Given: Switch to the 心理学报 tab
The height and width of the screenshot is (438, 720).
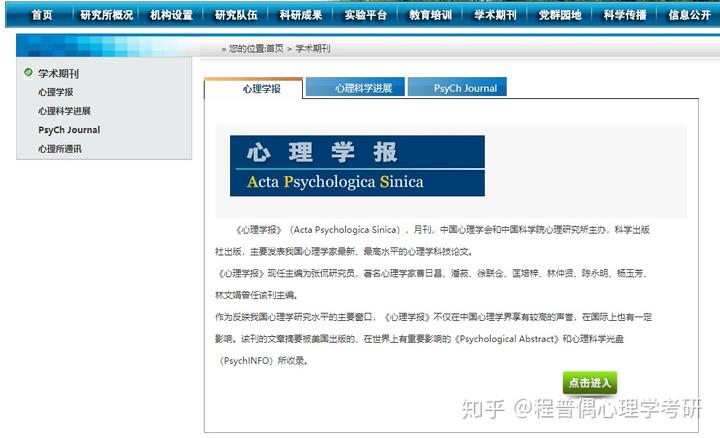Looking at the screenshot, I should point(253,89).
